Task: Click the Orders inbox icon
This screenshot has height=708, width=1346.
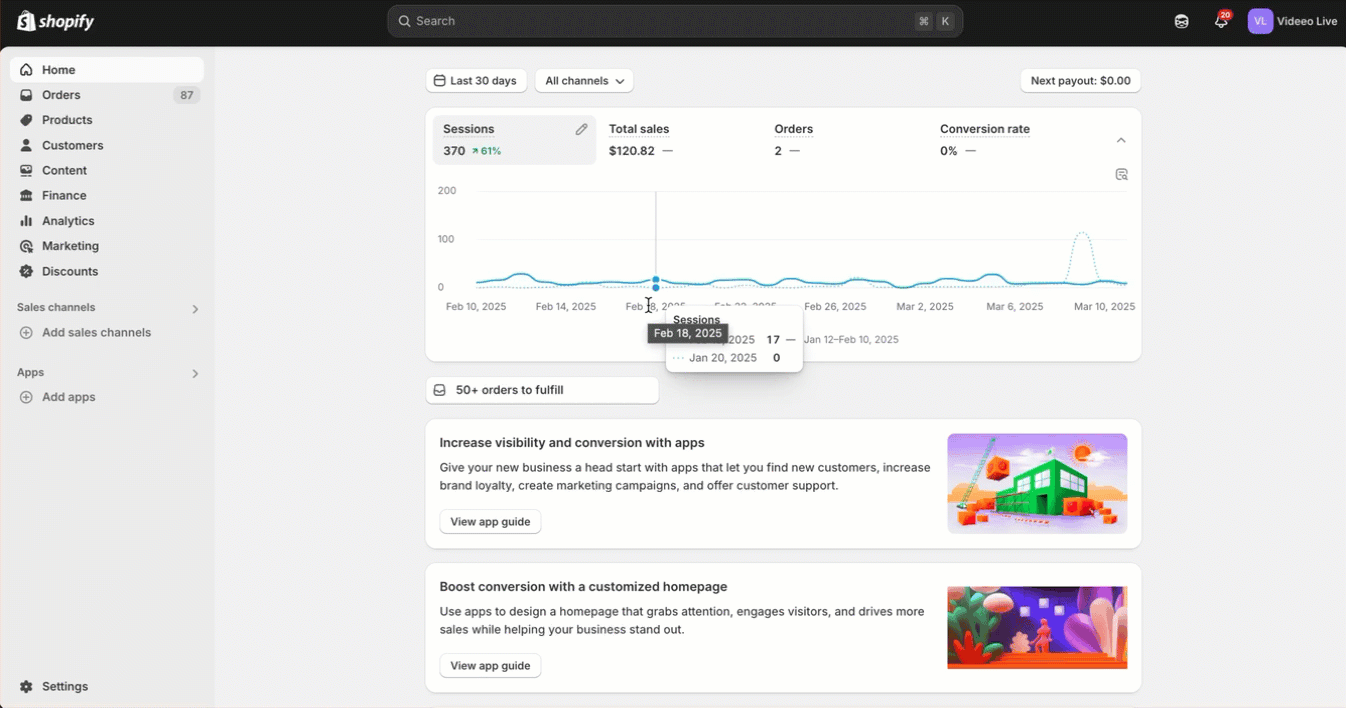Action: (26, 95)
